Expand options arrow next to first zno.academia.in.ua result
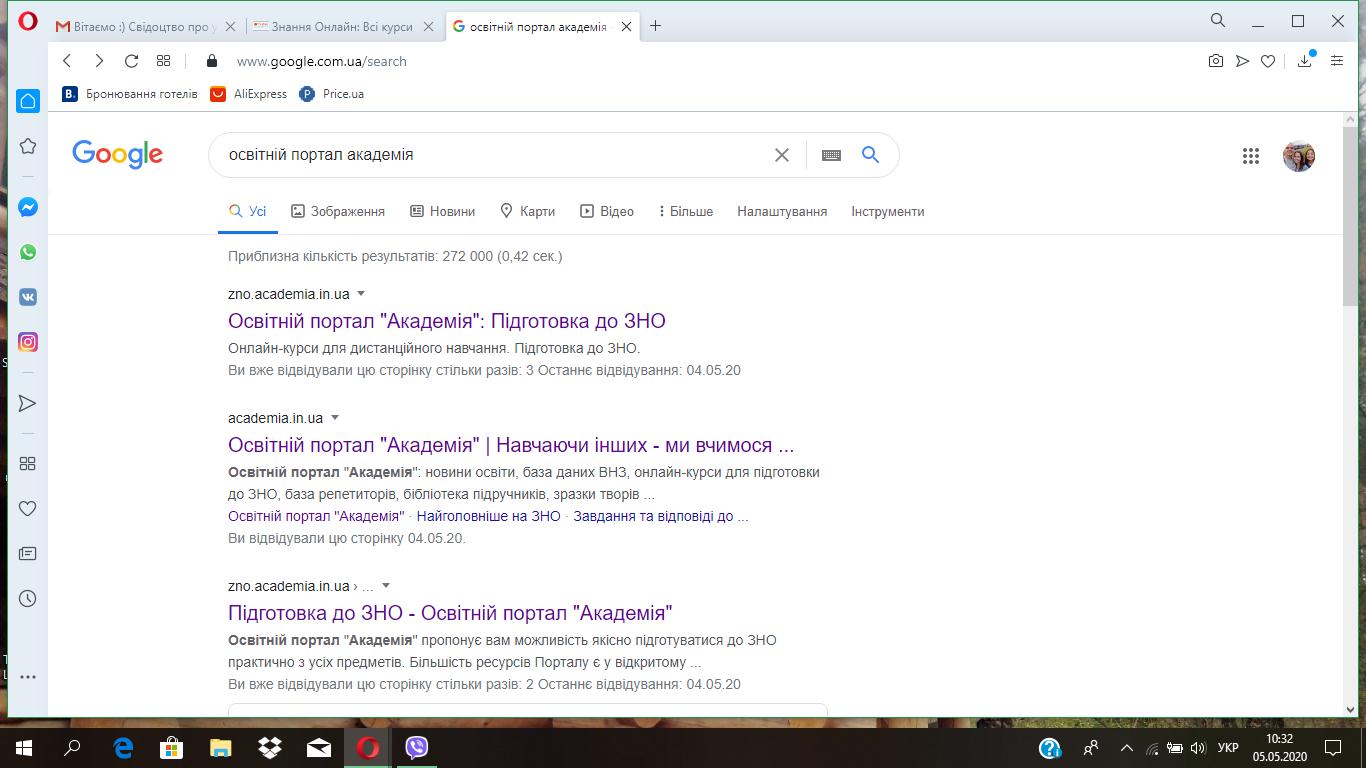The height and width of the screenshot is (768, 1366). coord(361,294)
